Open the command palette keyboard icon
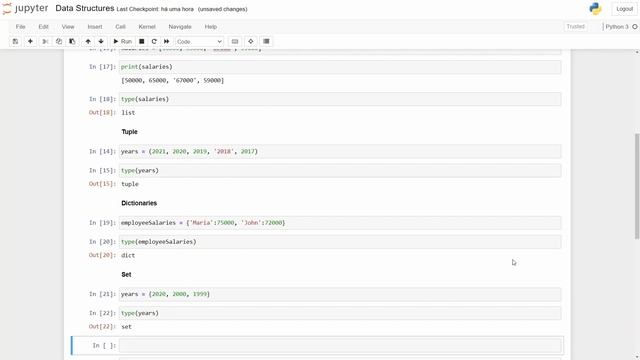 coord(235,41)
